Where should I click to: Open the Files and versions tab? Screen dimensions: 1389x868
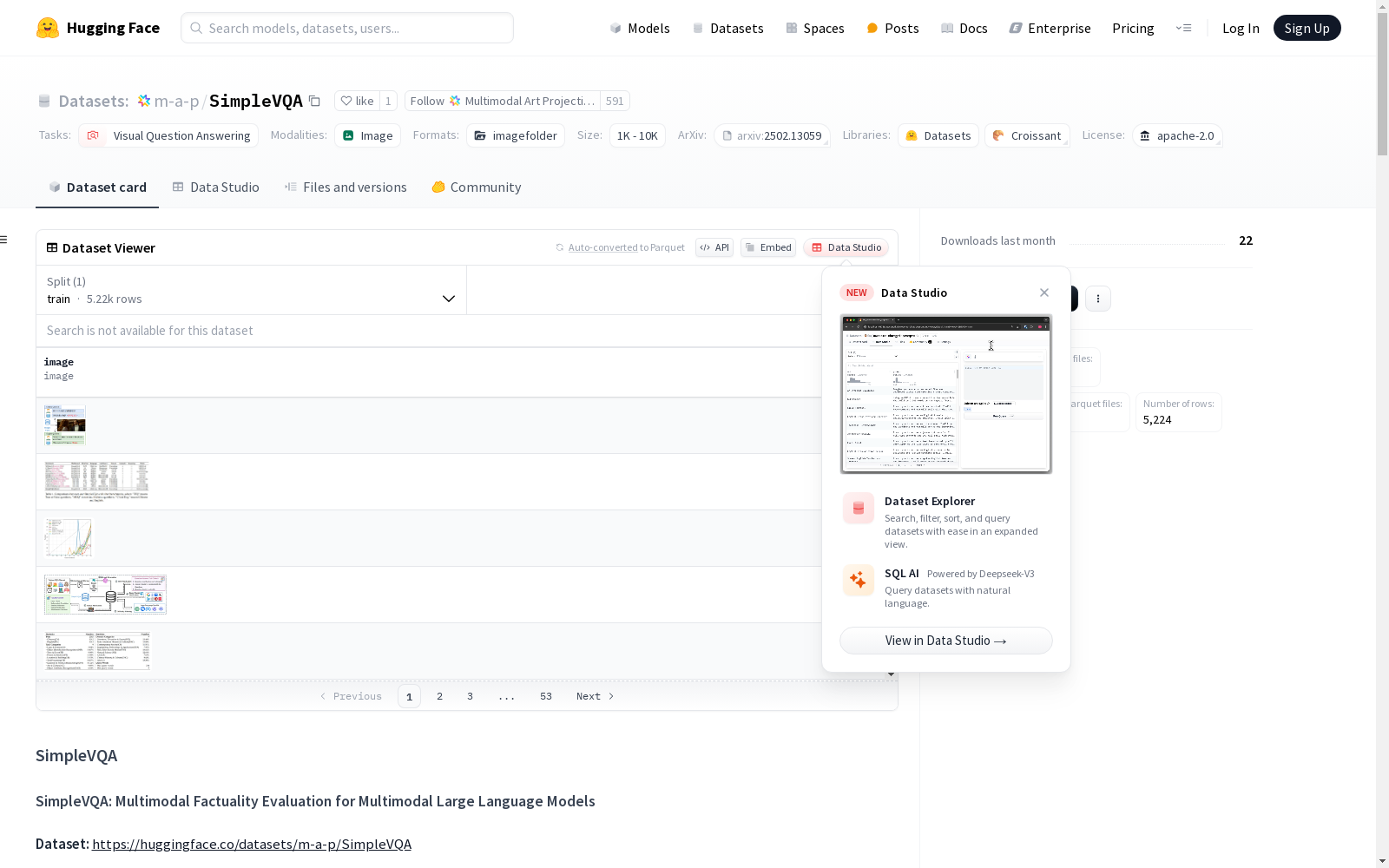pyautogui.click(x=346, y=187)
